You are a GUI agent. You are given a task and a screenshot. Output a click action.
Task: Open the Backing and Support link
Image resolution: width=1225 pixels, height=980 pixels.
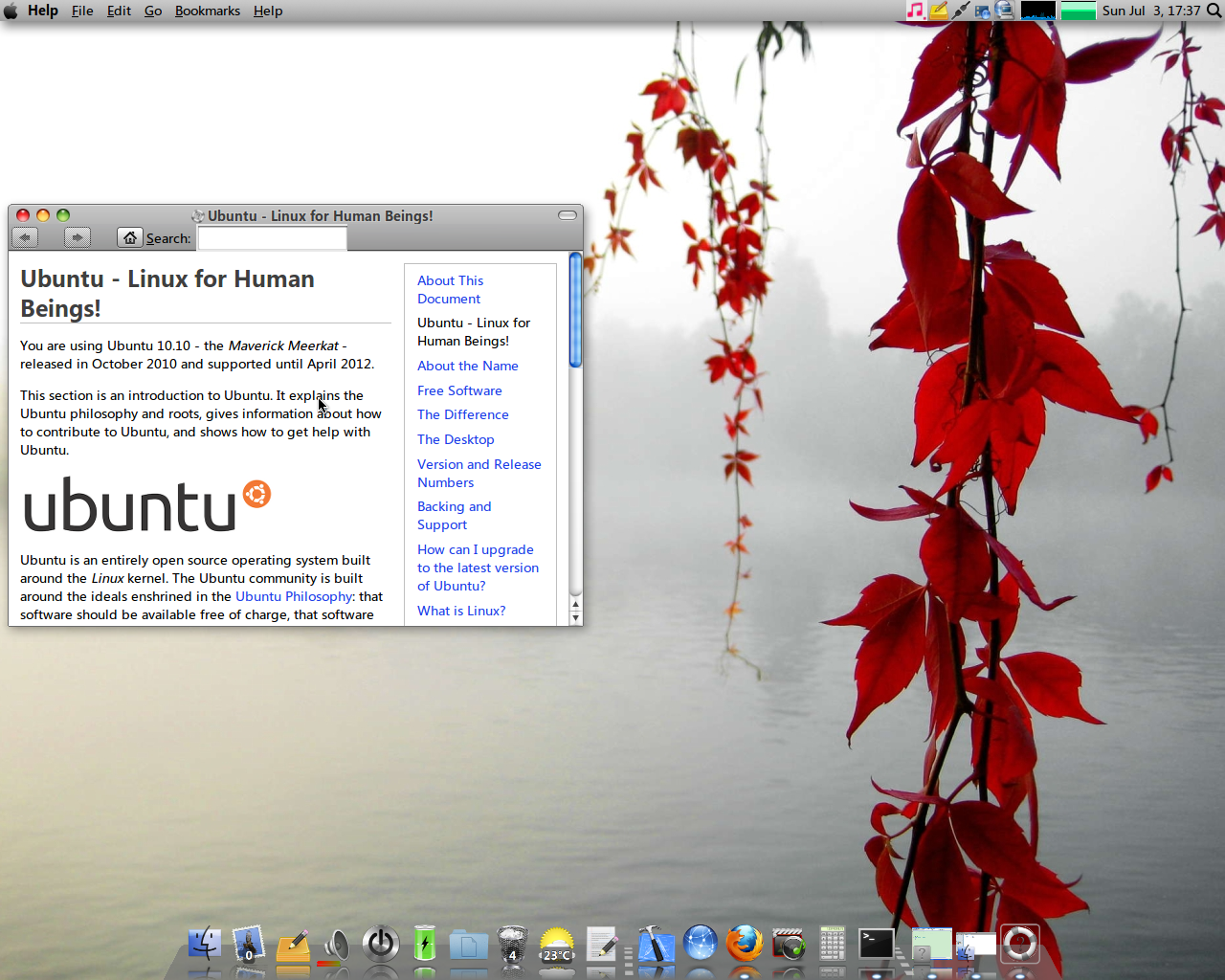point(455,515)
